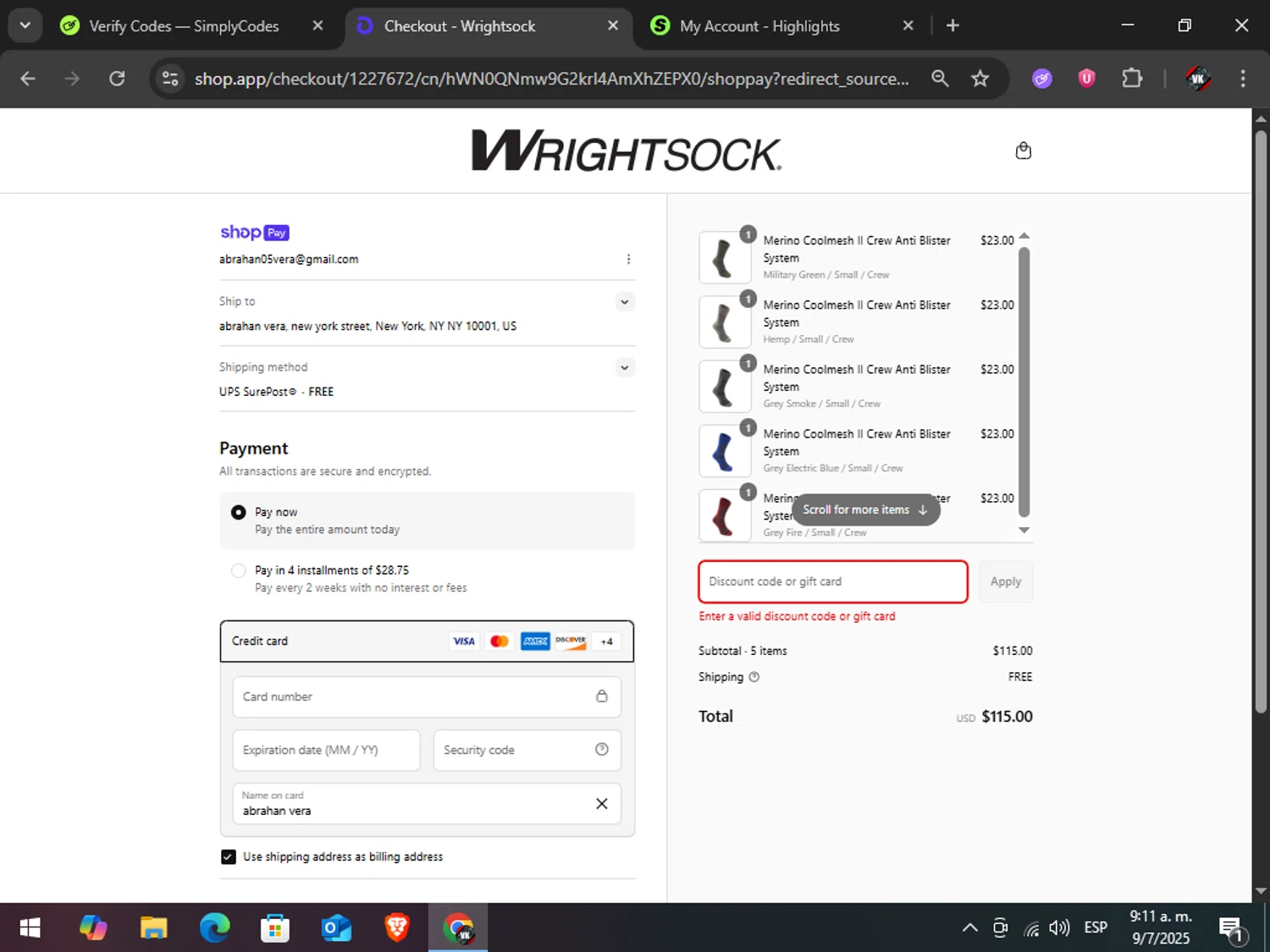Open the red shield extension icon
This screenshot has height=952, width=1270.
(x=1086, y=79)
